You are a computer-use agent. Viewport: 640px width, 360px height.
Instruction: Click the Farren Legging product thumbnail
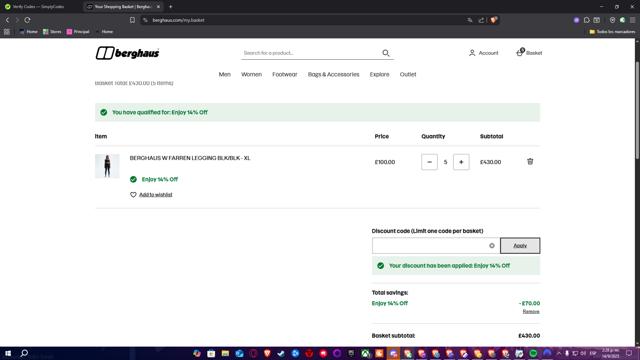pos(107,166)
